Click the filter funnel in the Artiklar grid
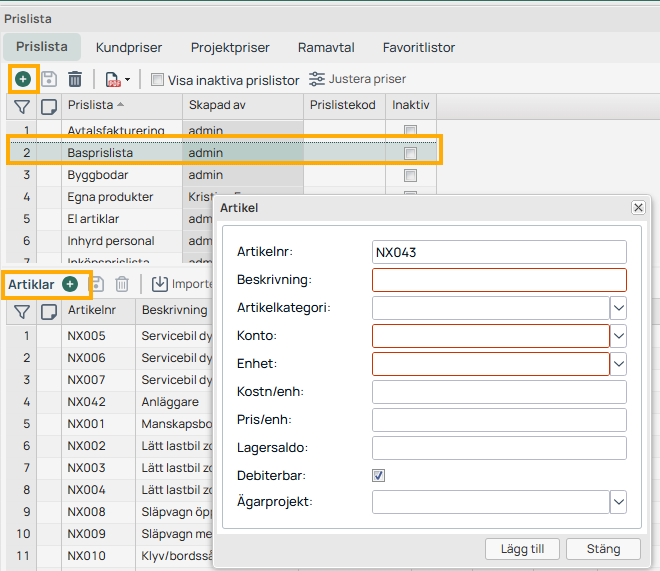Screen dimensions: 660x571 tap(22, 311)
